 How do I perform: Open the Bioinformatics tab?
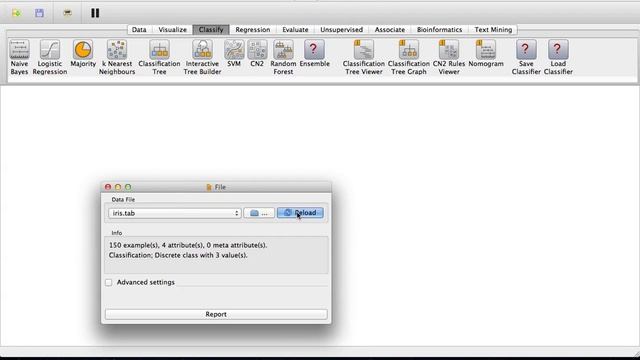coord(439,30)
